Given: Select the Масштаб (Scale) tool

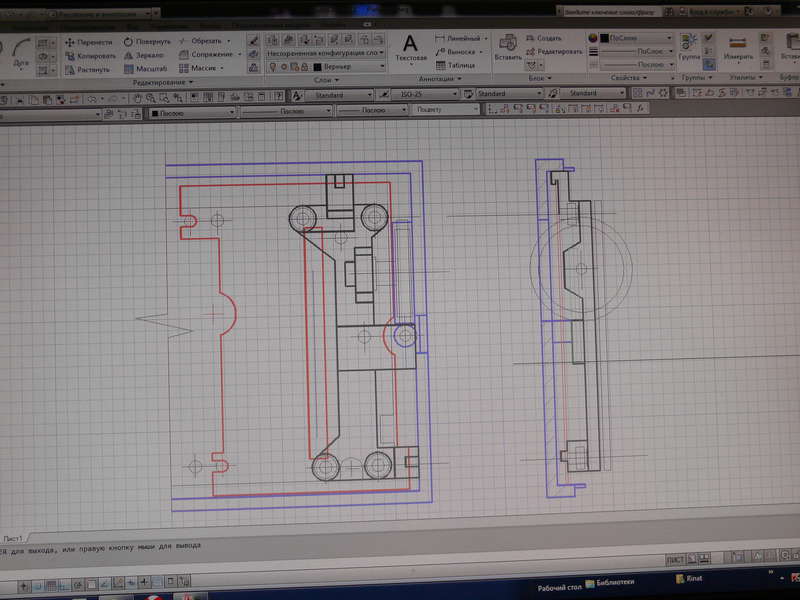Looking at the screenshot, I should [145, 68].
